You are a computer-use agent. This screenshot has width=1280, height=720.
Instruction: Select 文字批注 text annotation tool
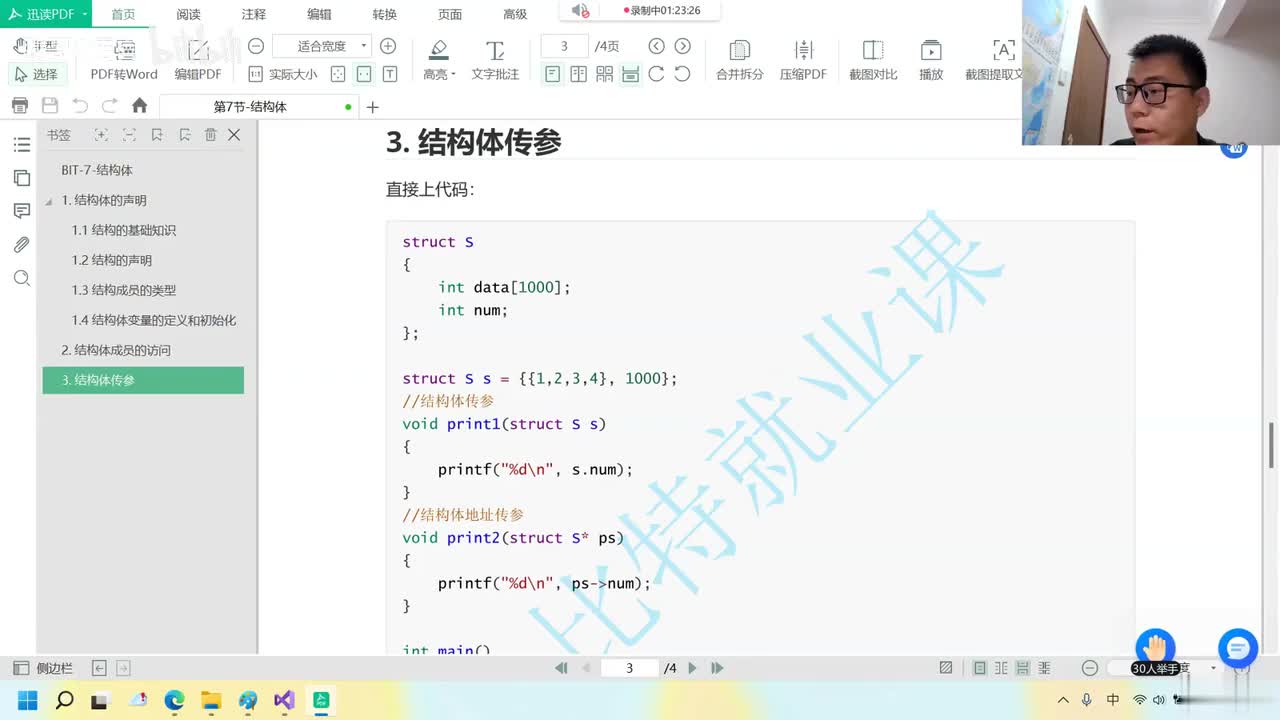pyautogui.click(x=495, y=61)
